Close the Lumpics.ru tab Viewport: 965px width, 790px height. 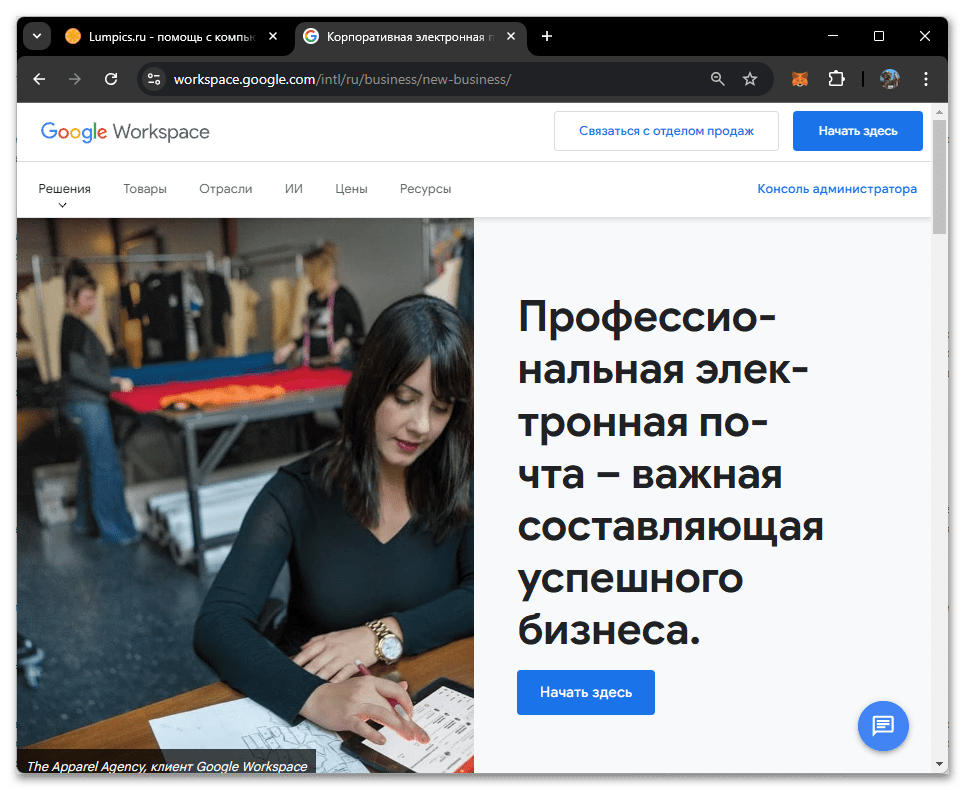click(273, 36)
